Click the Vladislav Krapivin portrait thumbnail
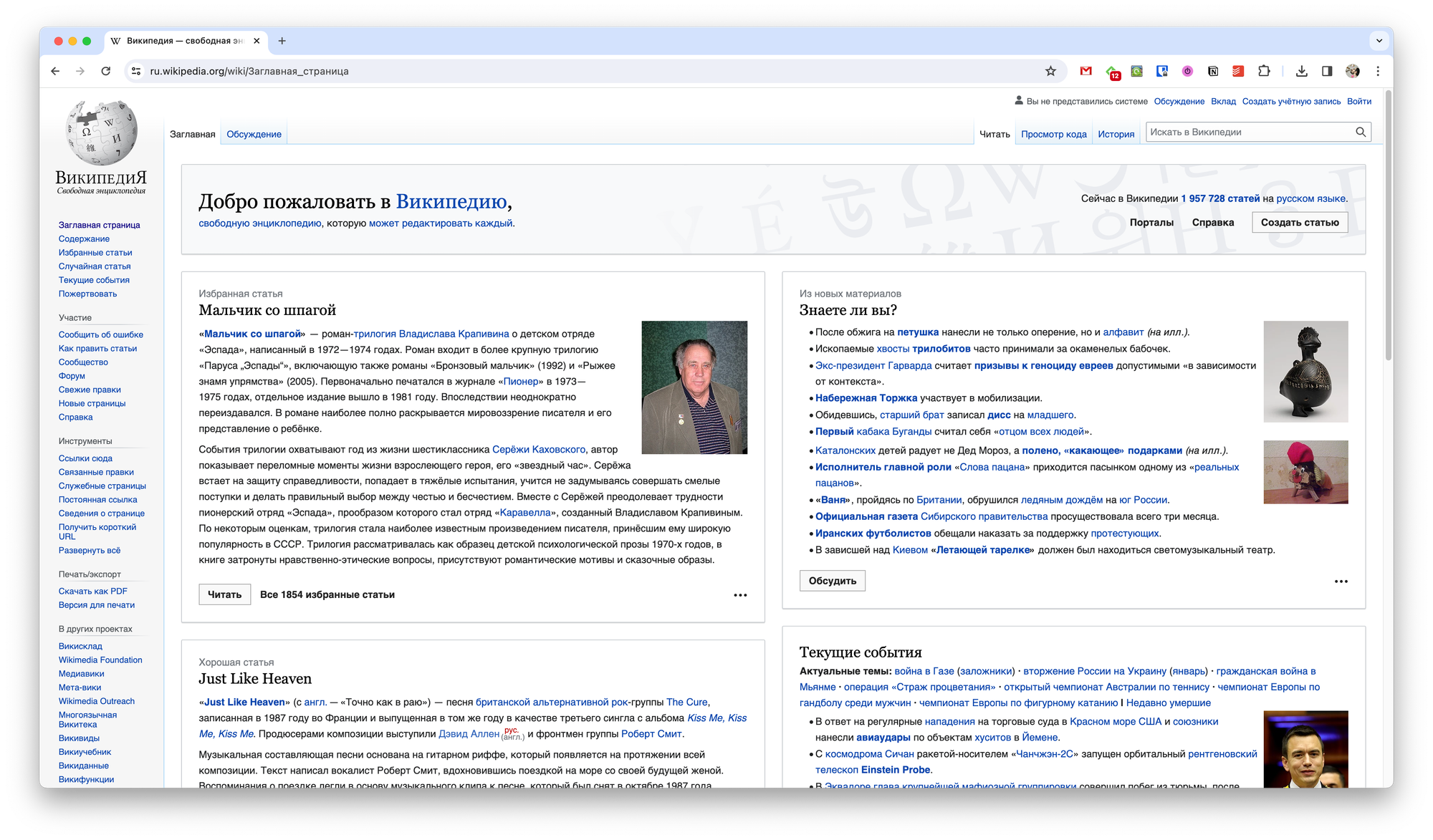 (x=694, y=387)
